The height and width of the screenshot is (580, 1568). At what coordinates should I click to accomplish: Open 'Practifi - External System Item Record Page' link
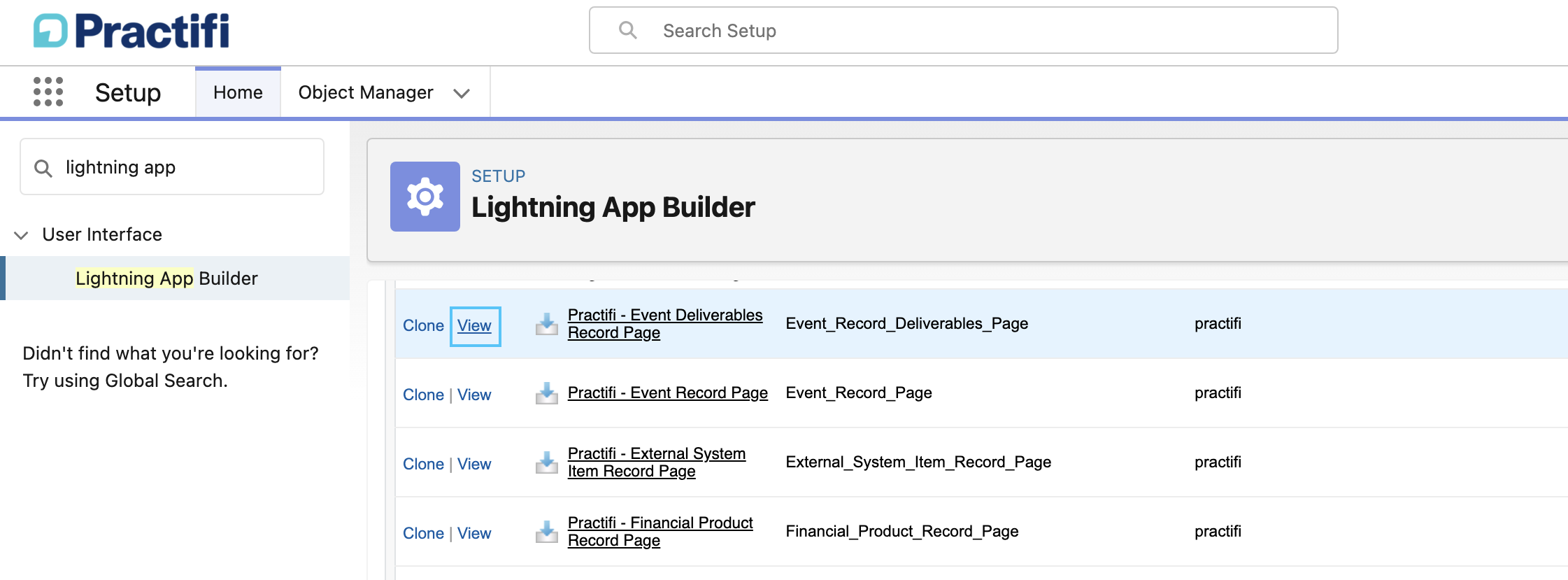(657, 462)
